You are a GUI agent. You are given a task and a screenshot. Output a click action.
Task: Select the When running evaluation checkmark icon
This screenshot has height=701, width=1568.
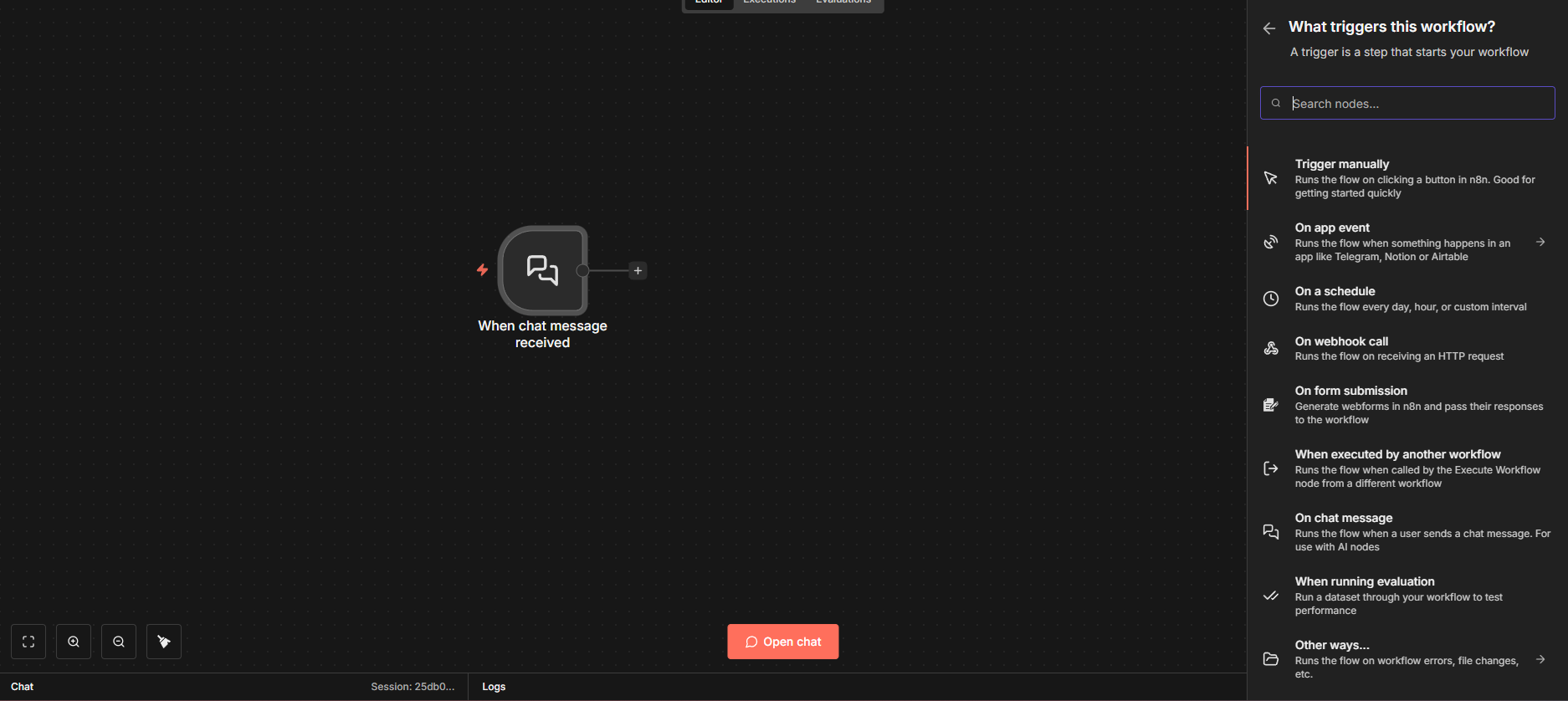pos(1271,596)
